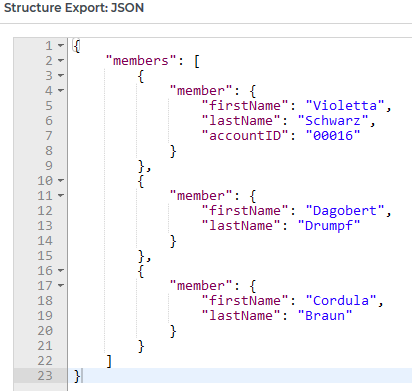Collapse the fold arrow on line 3
The image size is (412, 391).
click(x=61, y=75)
